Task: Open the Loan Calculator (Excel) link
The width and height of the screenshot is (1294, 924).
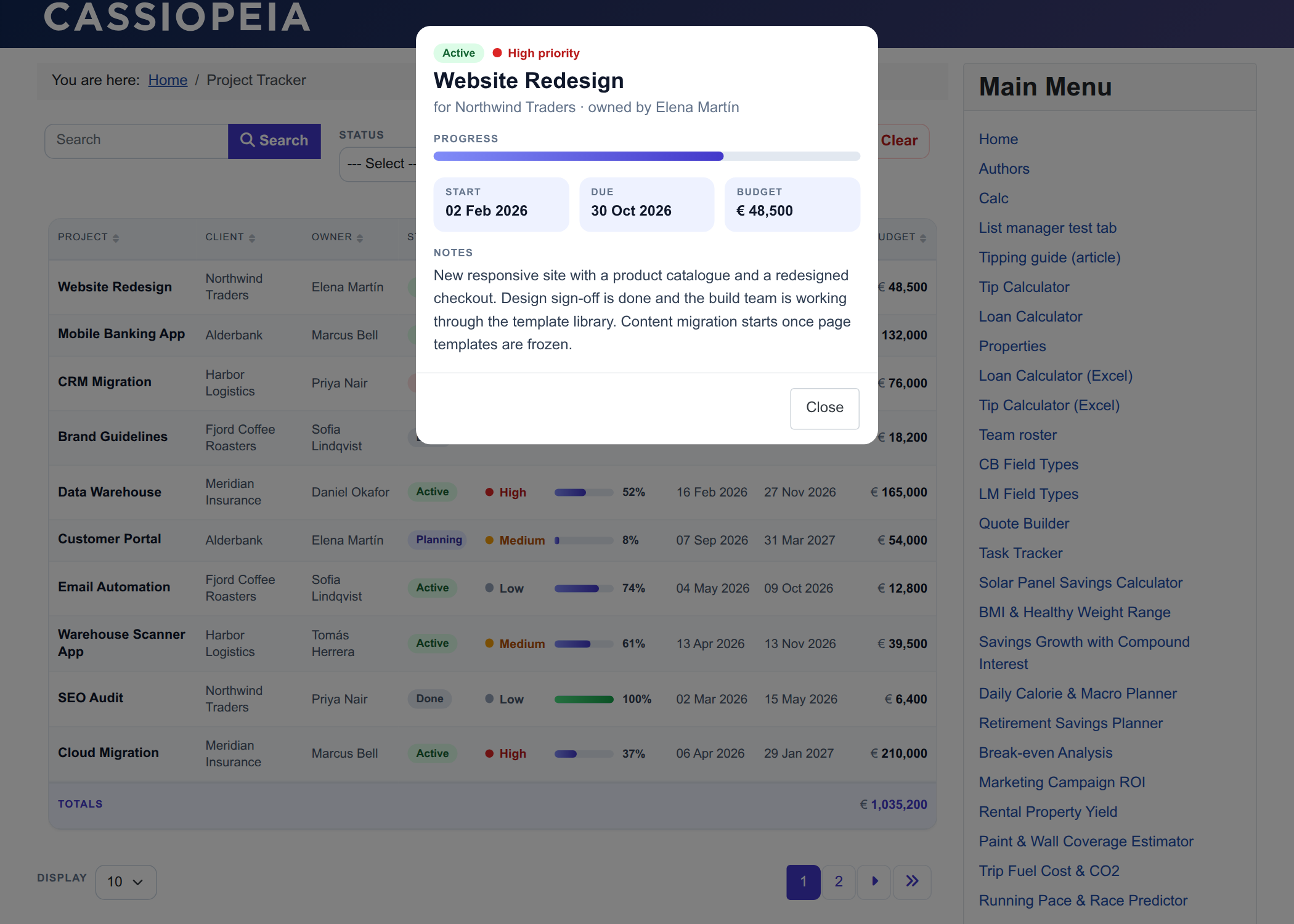Action: point(1056,376)
